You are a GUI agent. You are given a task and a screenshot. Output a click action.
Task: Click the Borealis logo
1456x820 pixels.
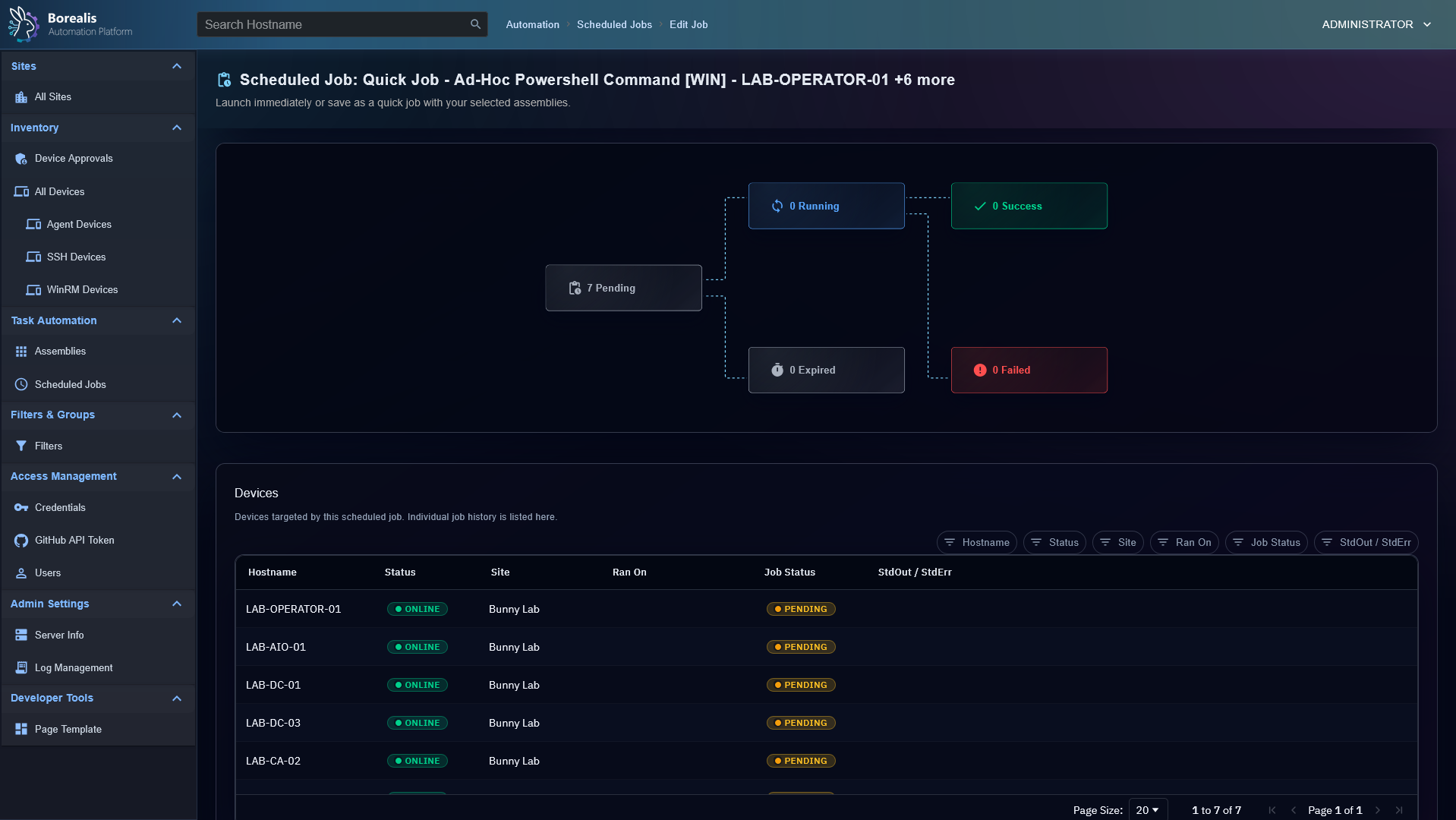pos(23,24)
